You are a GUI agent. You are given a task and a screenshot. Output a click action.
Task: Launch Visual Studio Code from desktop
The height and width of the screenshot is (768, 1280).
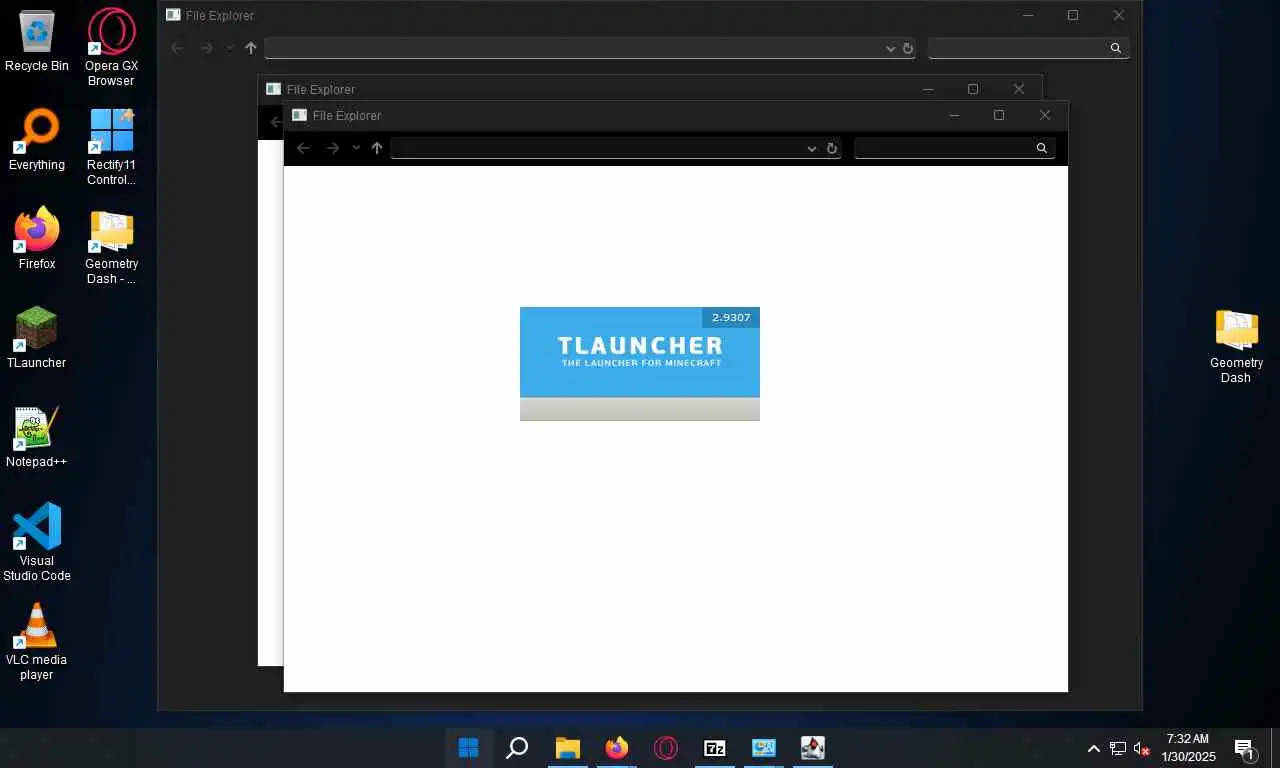pos(37,542)
